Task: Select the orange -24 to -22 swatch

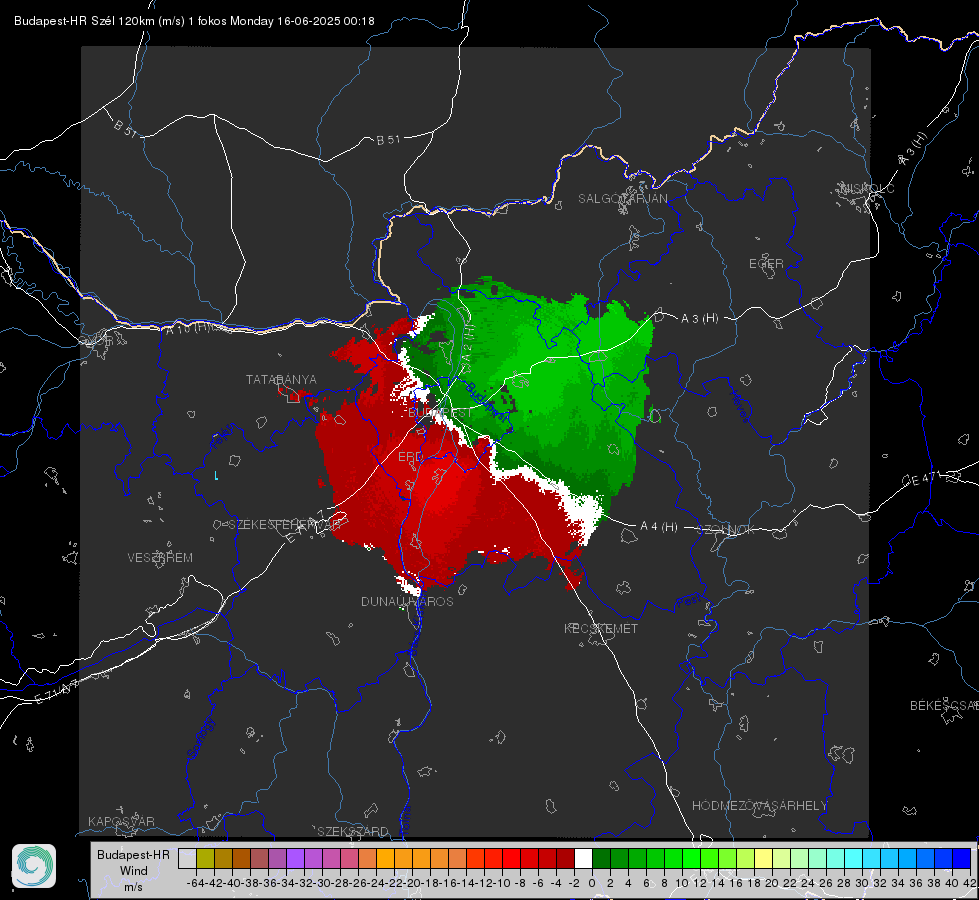Action: (385, 858)
